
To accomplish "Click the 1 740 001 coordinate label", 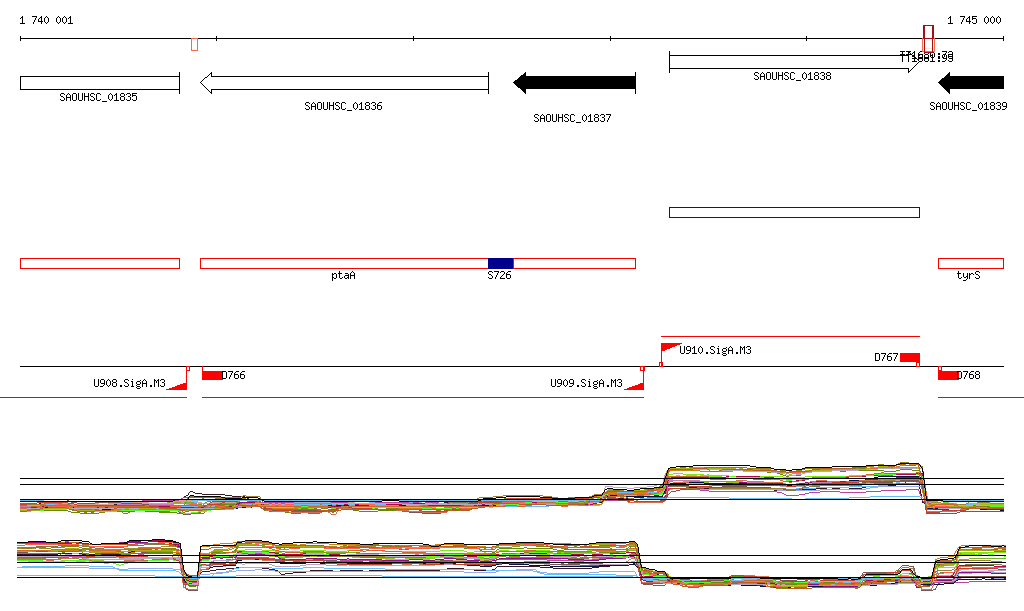I will point(46,20).
